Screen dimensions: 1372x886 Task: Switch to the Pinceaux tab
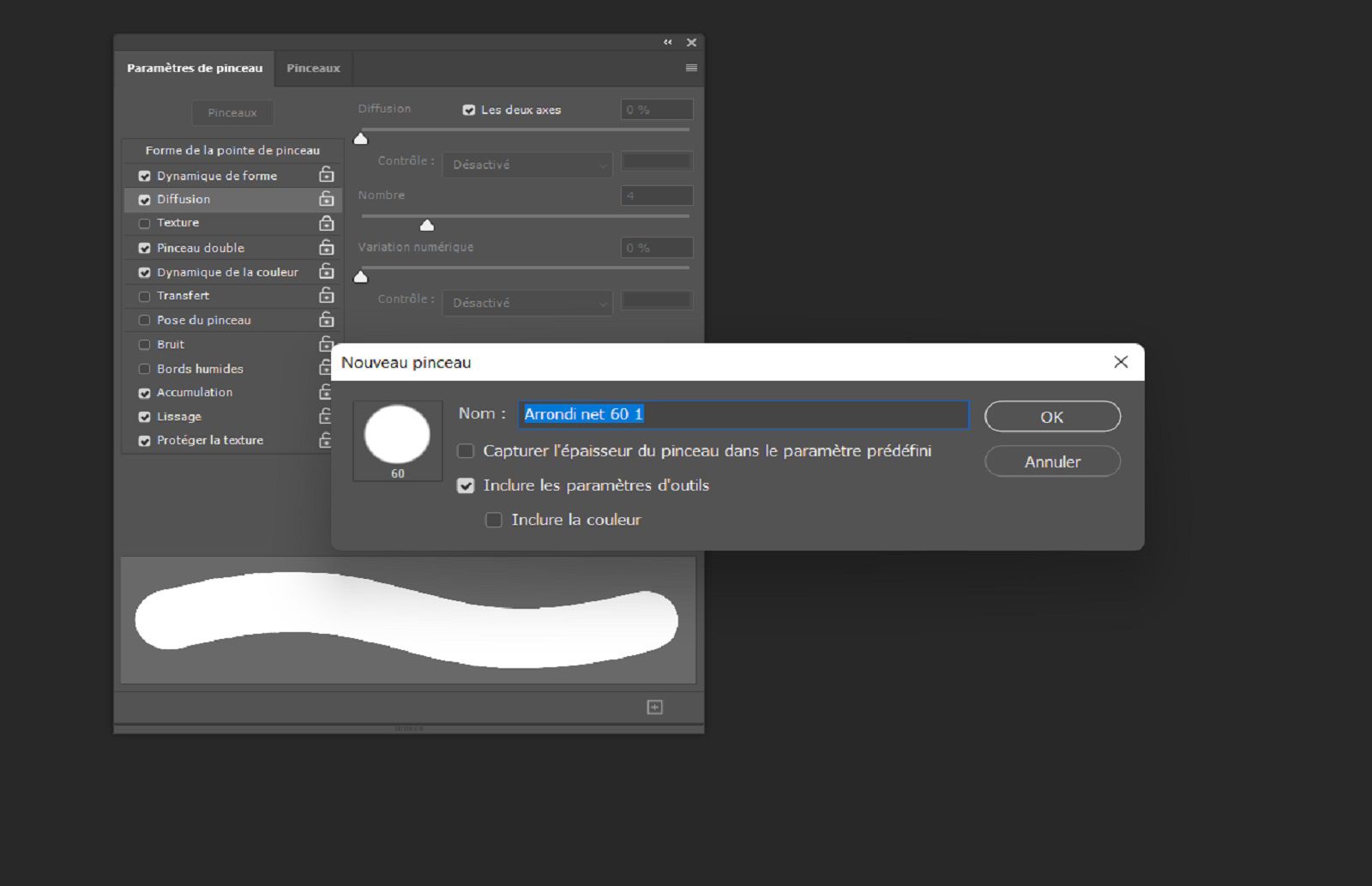click(x=313, y=69)
